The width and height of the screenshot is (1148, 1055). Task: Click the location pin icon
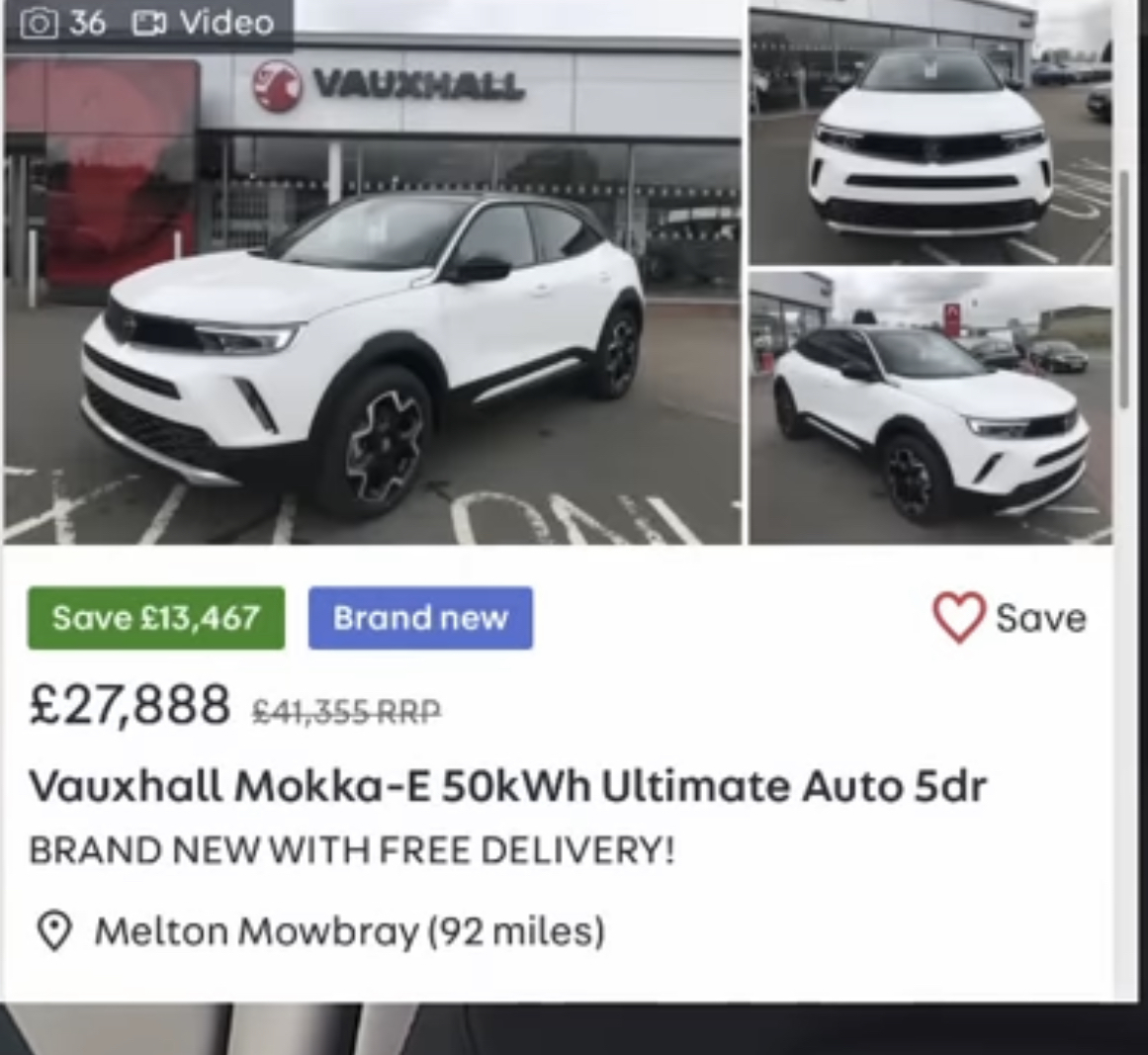53,930
